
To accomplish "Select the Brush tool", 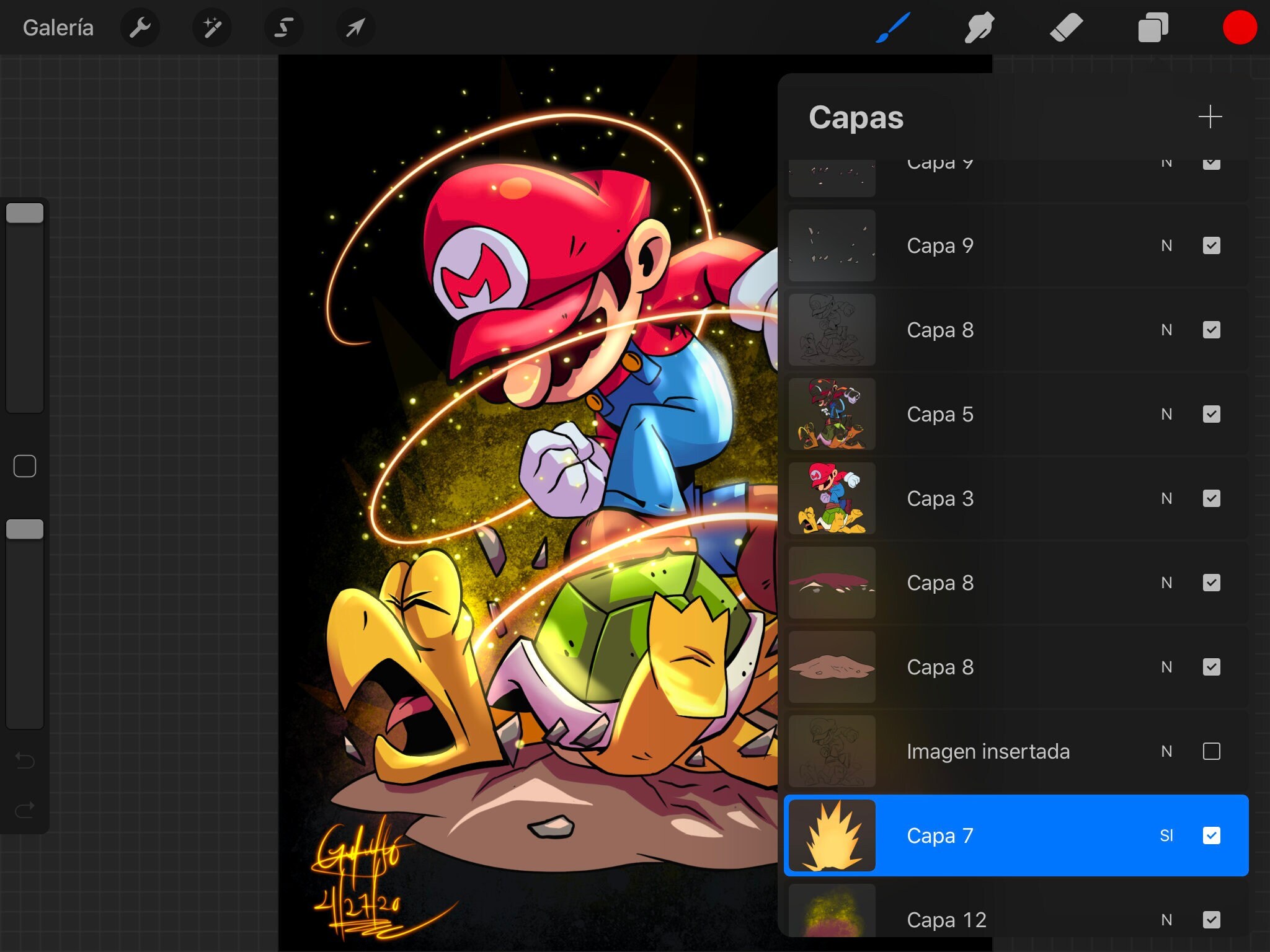I will tap(893, 27).
